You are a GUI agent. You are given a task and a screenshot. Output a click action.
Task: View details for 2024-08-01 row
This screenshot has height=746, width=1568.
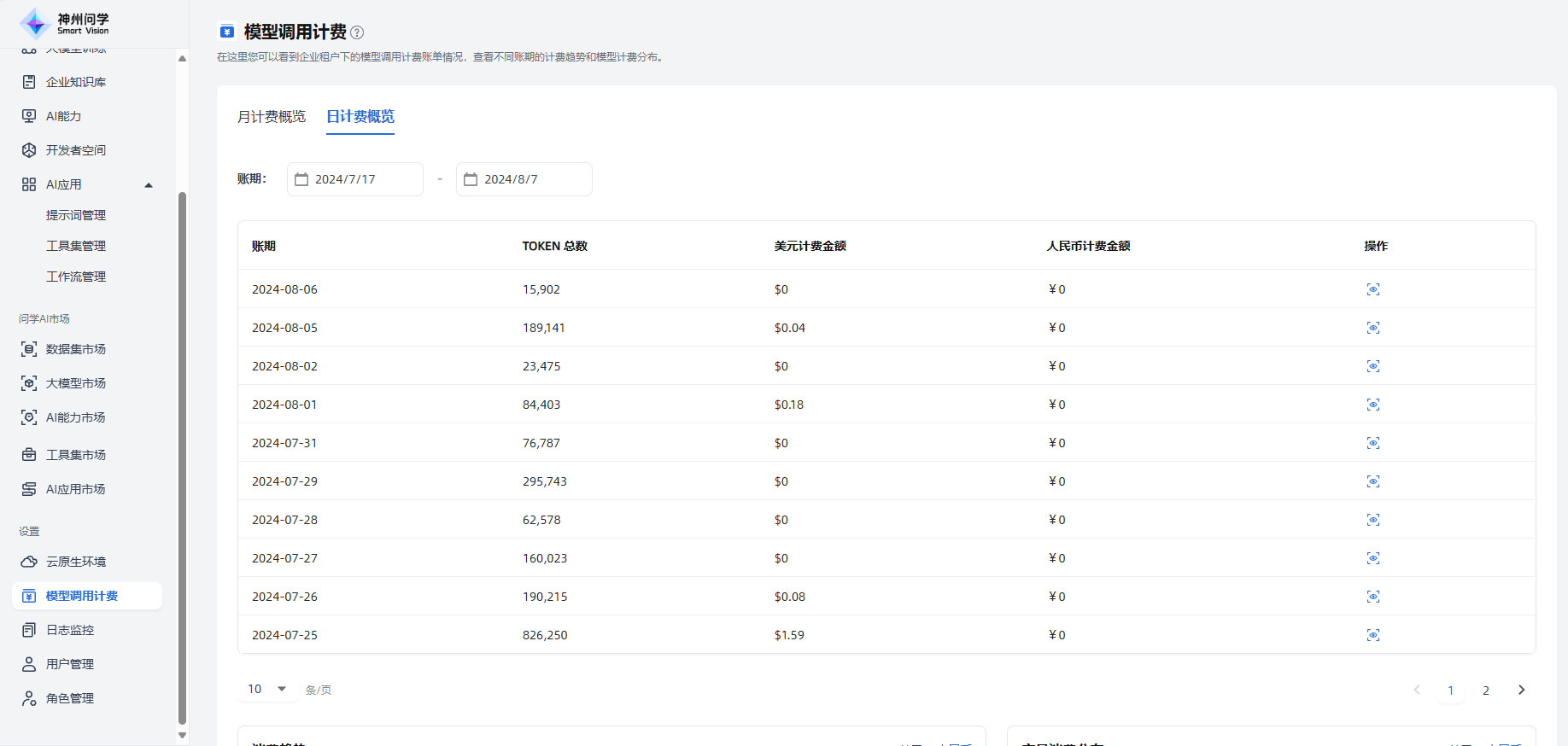[x=1373, y=405]
